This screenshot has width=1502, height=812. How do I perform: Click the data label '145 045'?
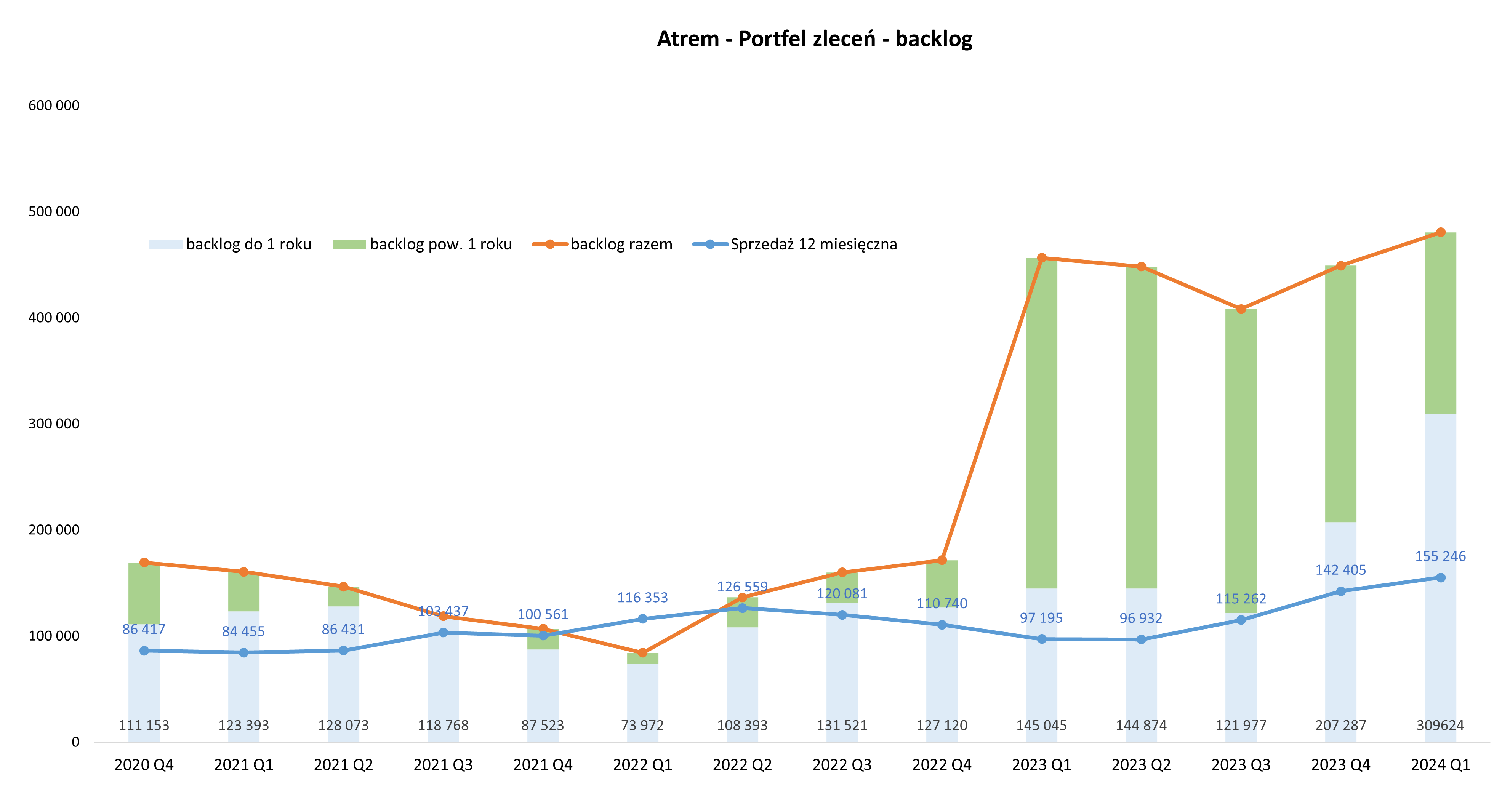(x=1041, y=726)
